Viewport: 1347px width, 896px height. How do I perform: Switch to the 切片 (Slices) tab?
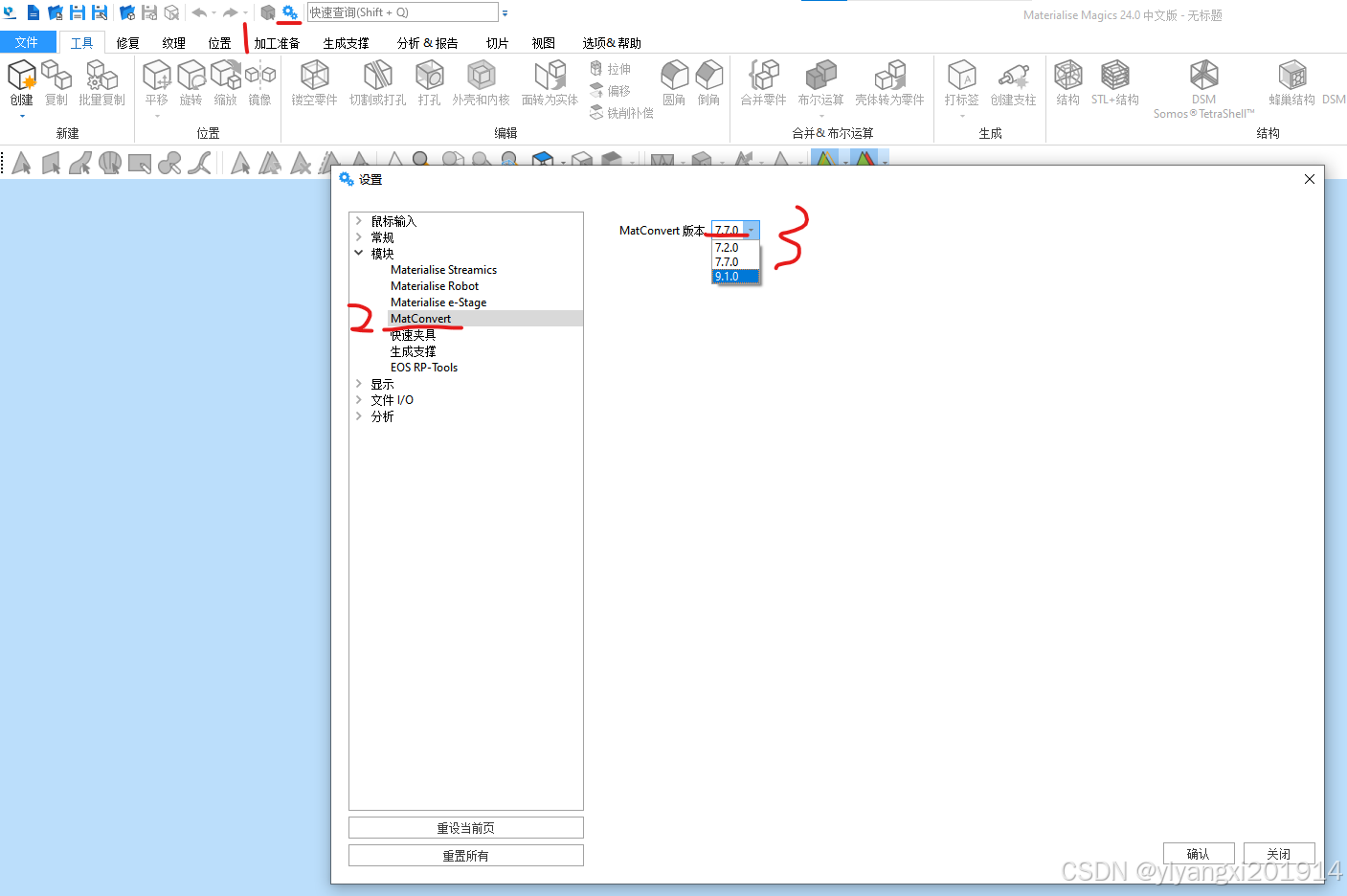coord(498,43)
